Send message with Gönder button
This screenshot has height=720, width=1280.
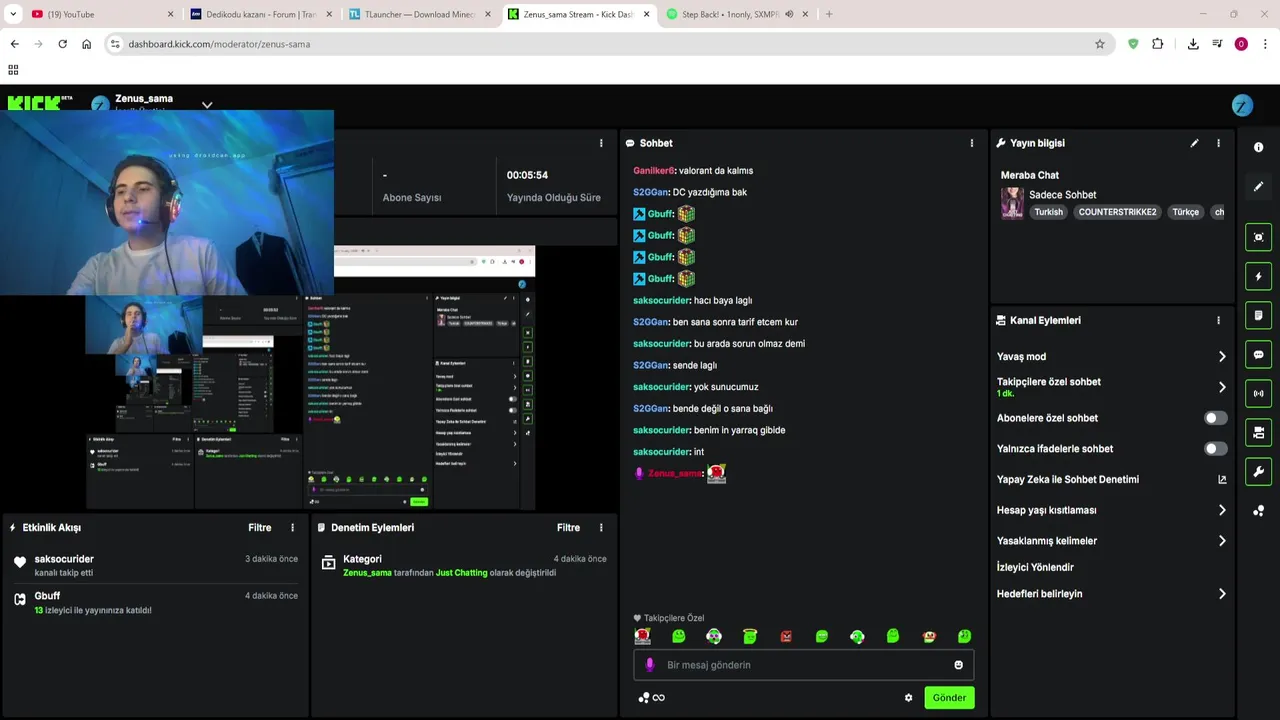(x=949, y=698)
